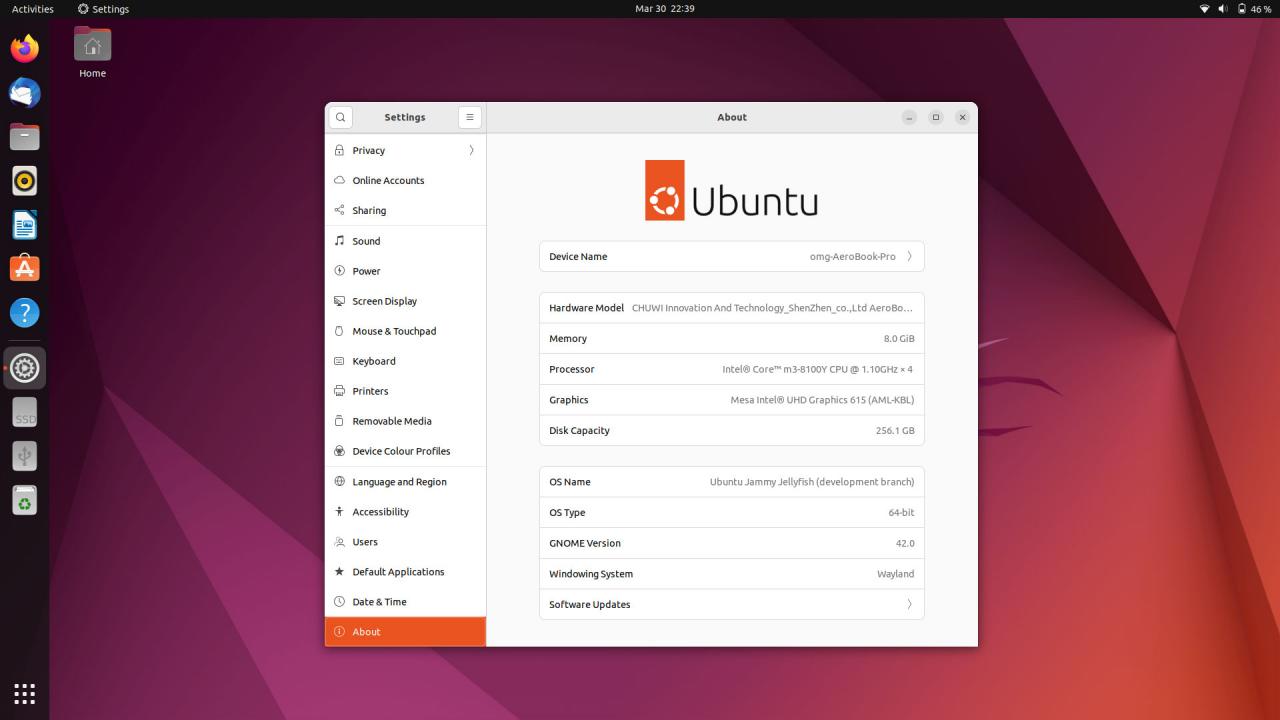Click the Screen Display monitor icon

(339, 301)
